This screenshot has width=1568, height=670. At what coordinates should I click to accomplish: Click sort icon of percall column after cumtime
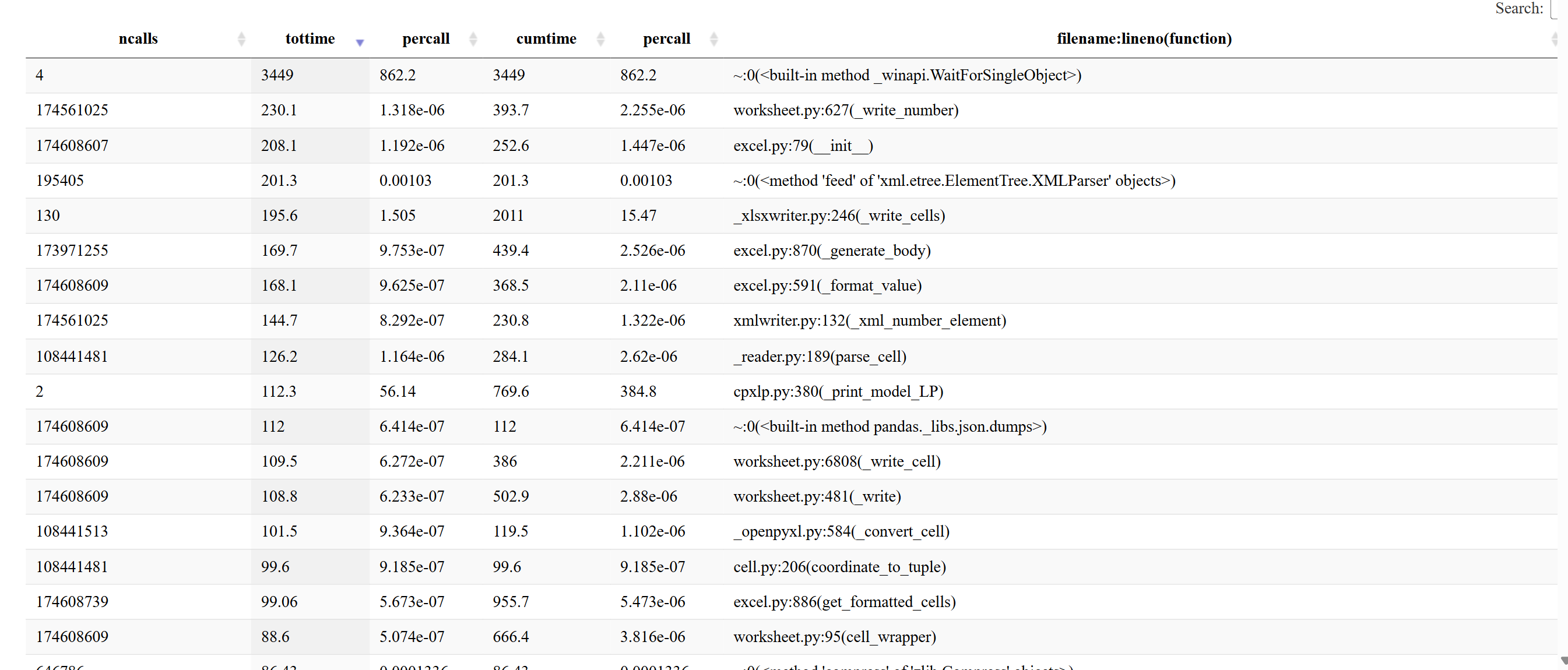pyautogui.click(x=713, y=39)
